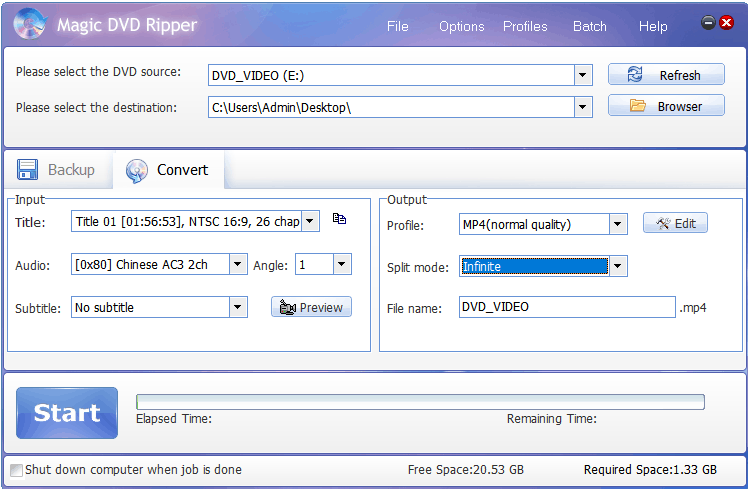
Task: Click the Free Space:20.53 GB status text
Action: 466,470
